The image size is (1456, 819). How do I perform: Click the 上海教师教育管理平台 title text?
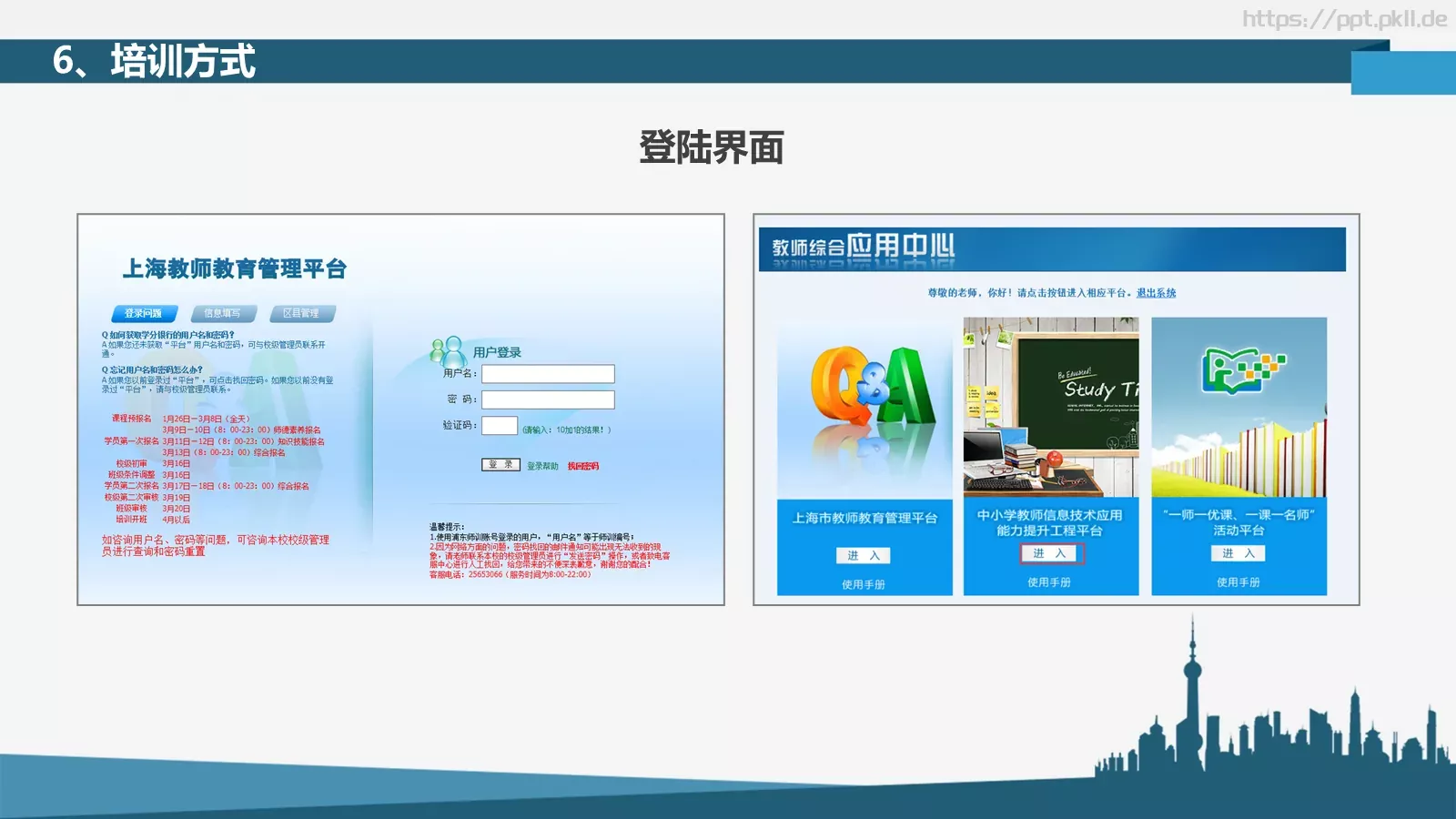pyautogui.click(x=235, y=268)
